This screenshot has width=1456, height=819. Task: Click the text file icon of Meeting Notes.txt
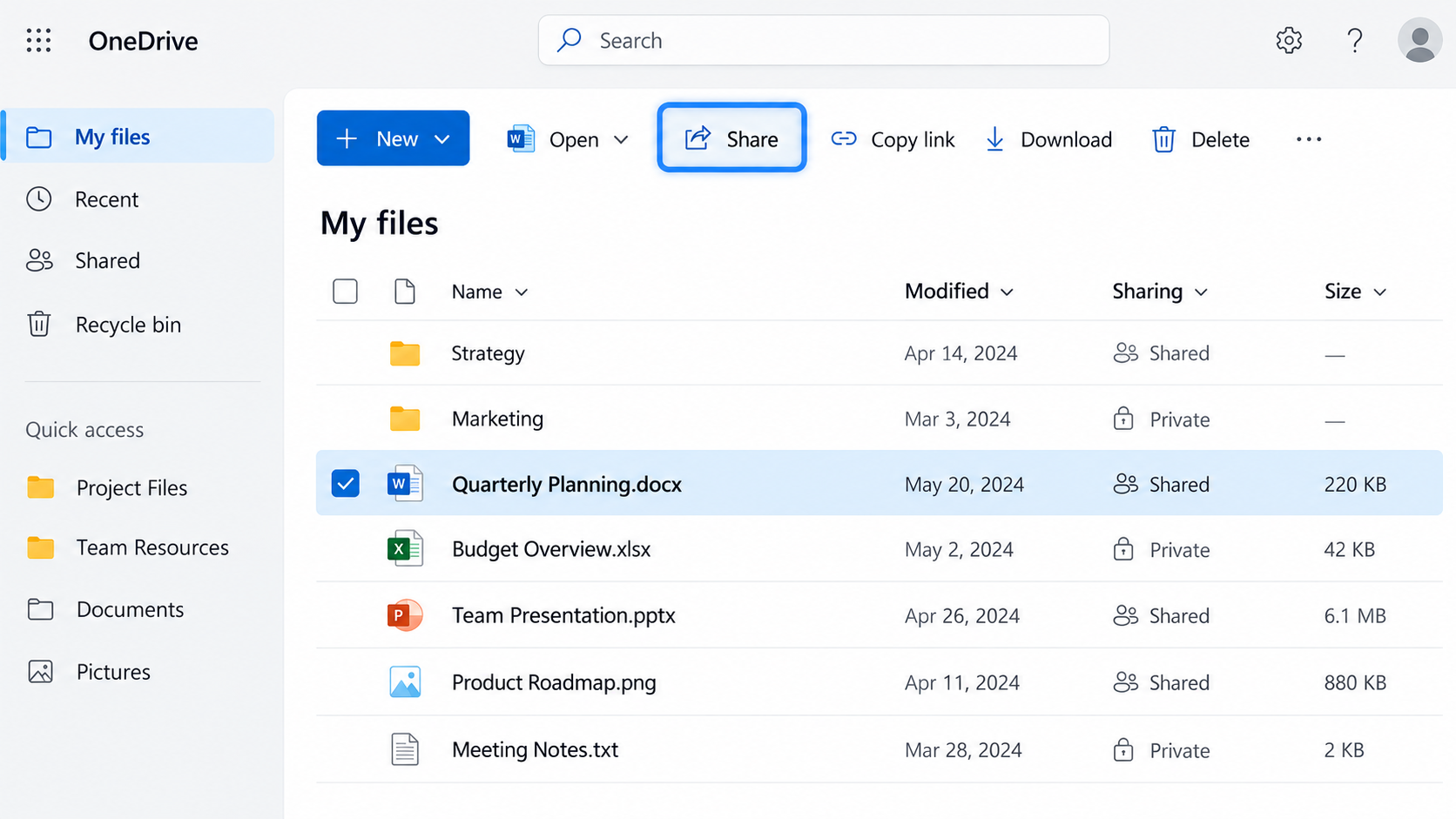405,749
